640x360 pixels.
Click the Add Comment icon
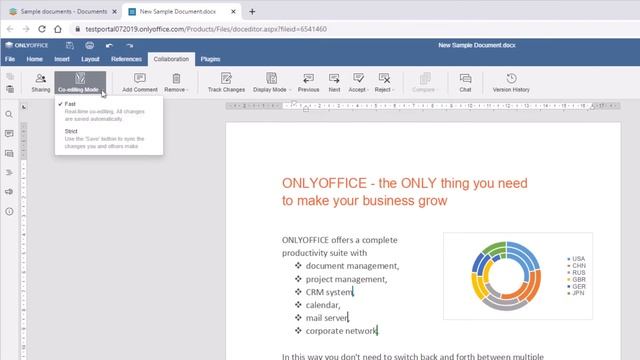tap(140, 82)
